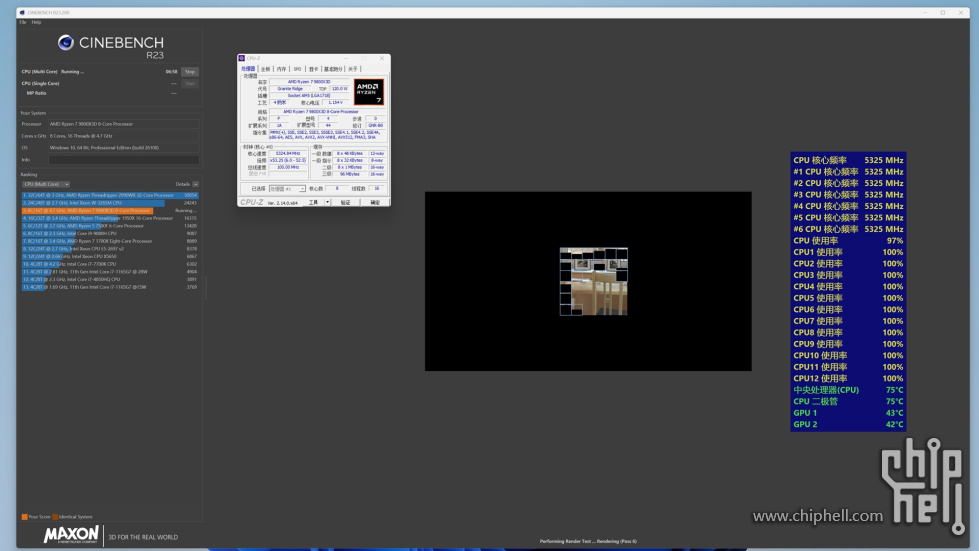
Task: Click the 'GPU 2 42°C' overlay row
Action: [x=848, y=424]
